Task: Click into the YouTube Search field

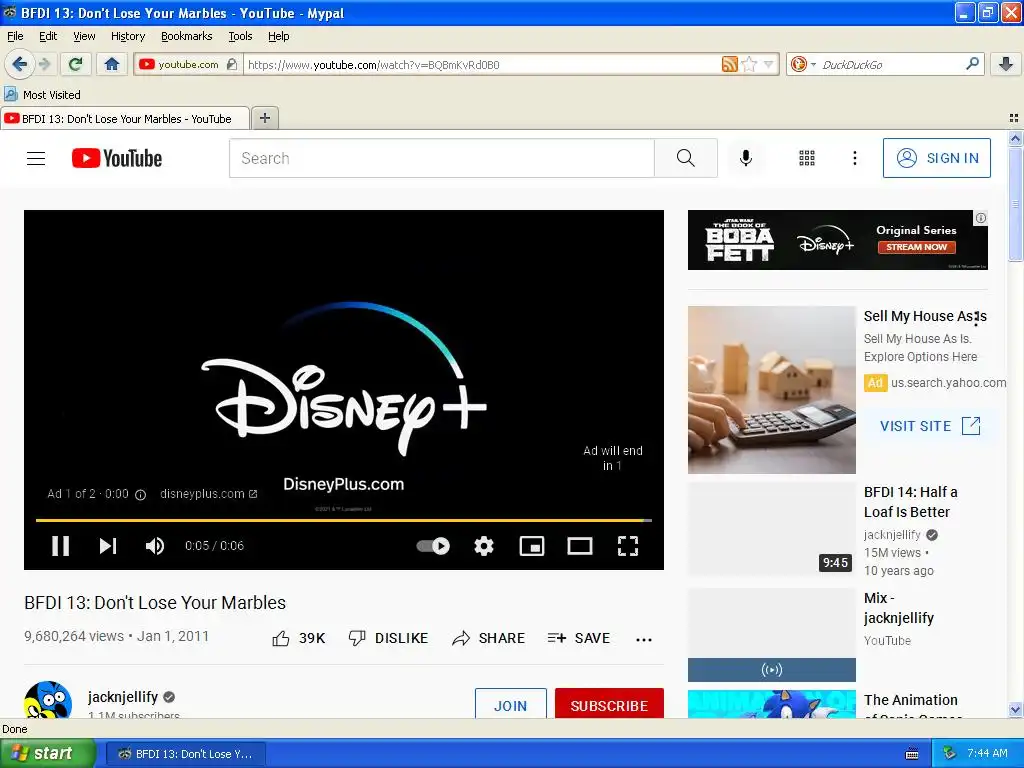Action: (x=441, y=158)
